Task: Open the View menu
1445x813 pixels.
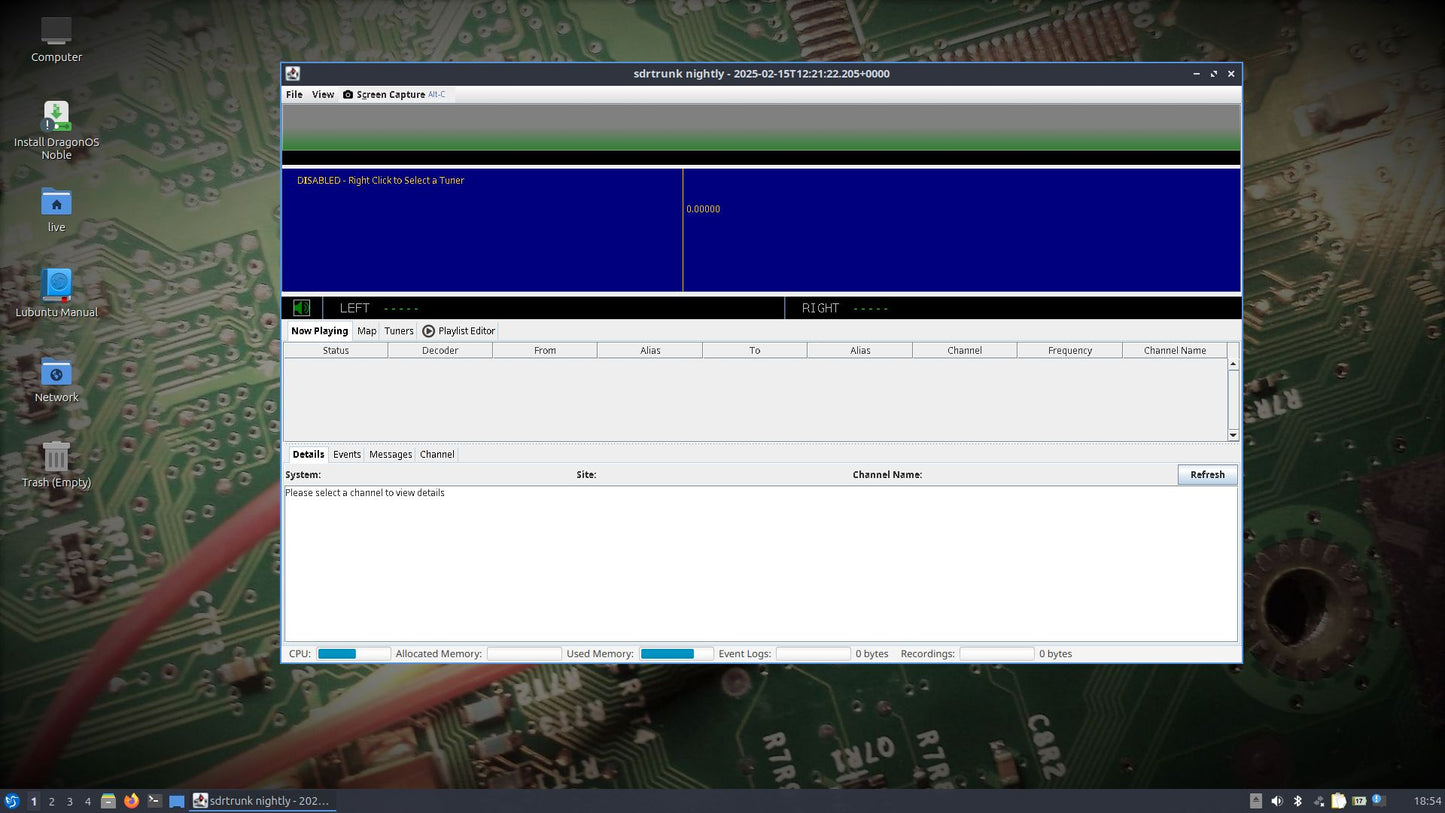Action: coord(323,94)
